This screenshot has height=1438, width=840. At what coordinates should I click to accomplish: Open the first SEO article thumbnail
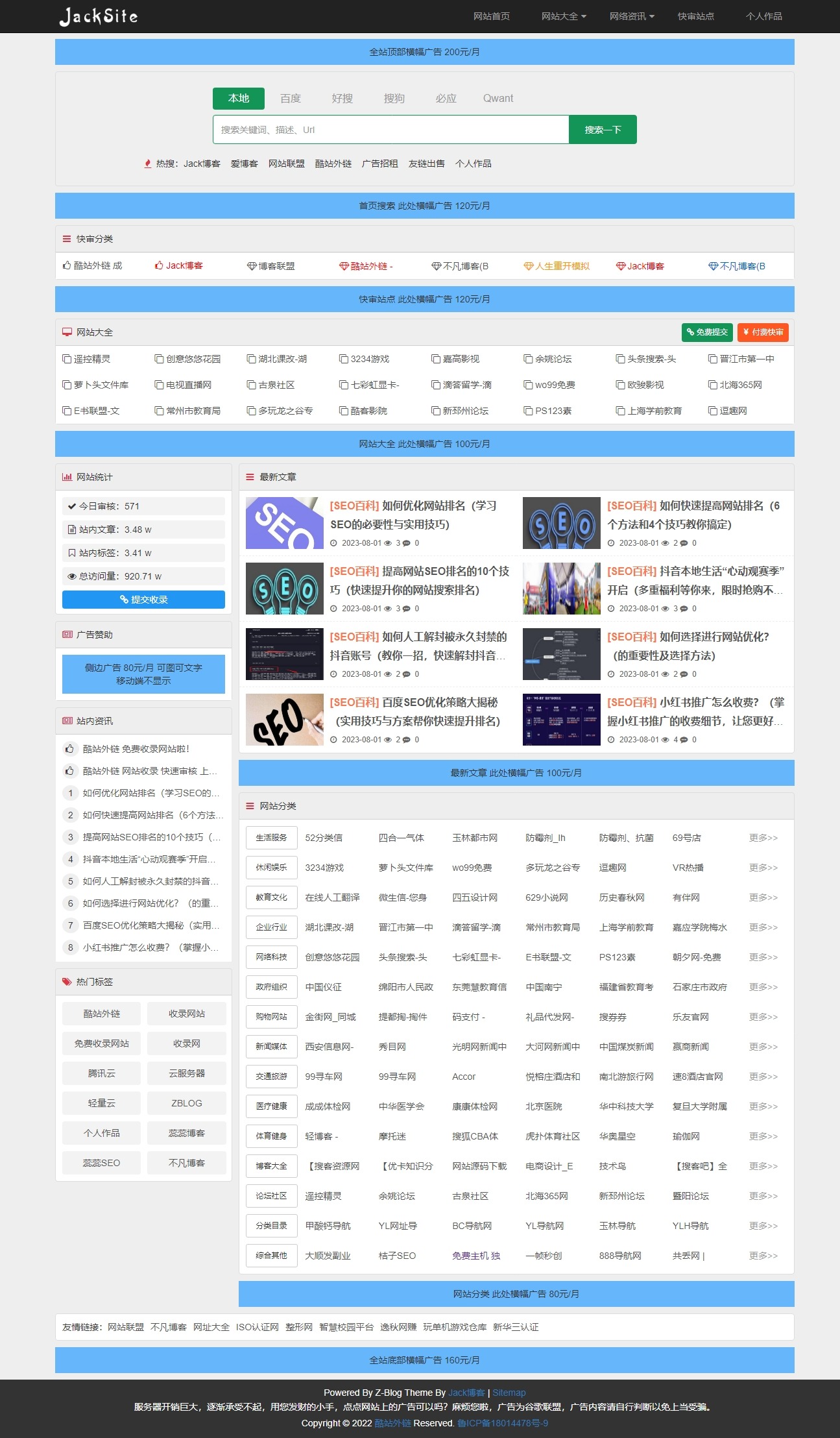(x=284, y=523)
